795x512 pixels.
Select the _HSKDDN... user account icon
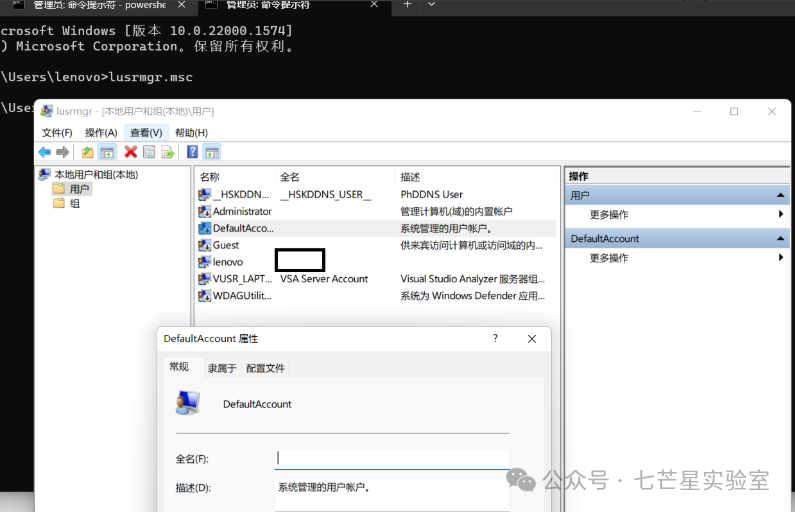[204, 194]
